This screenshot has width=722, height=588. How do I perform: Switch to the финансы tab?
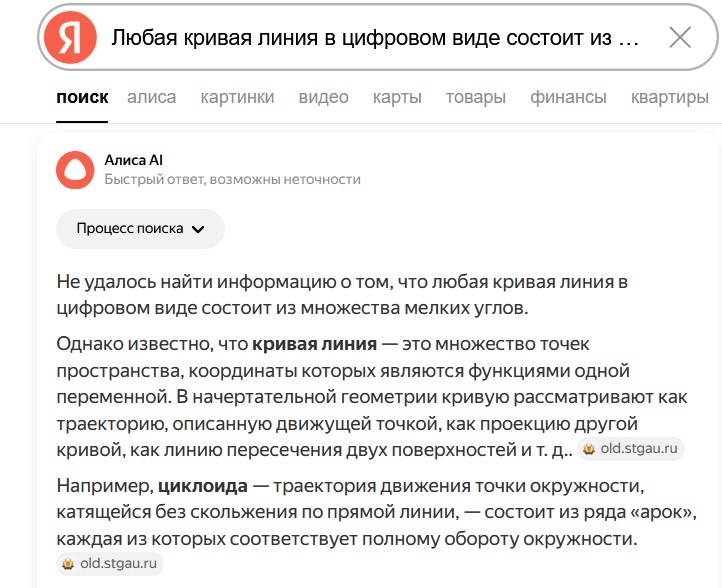pos(568,97)
